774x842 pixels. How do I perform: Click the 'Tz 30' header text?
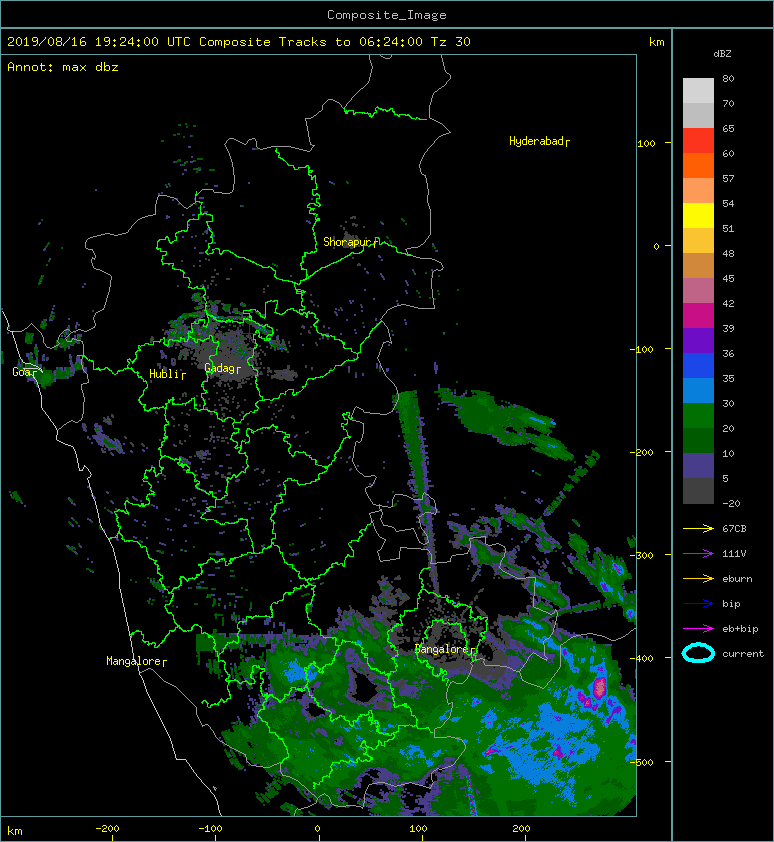point(450,42)
